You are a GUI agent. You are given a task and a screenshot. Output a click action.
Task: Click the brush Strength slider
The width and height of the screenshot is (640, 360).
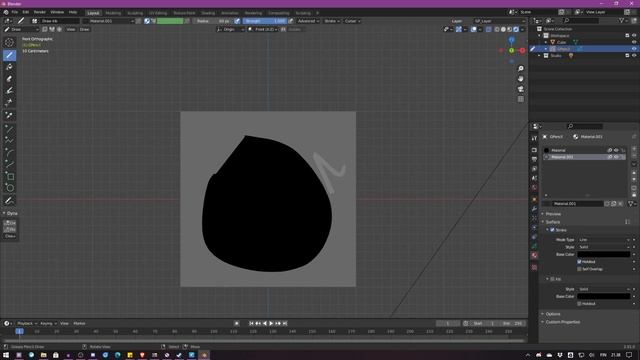pyautogui.click(x=265, y=21)
